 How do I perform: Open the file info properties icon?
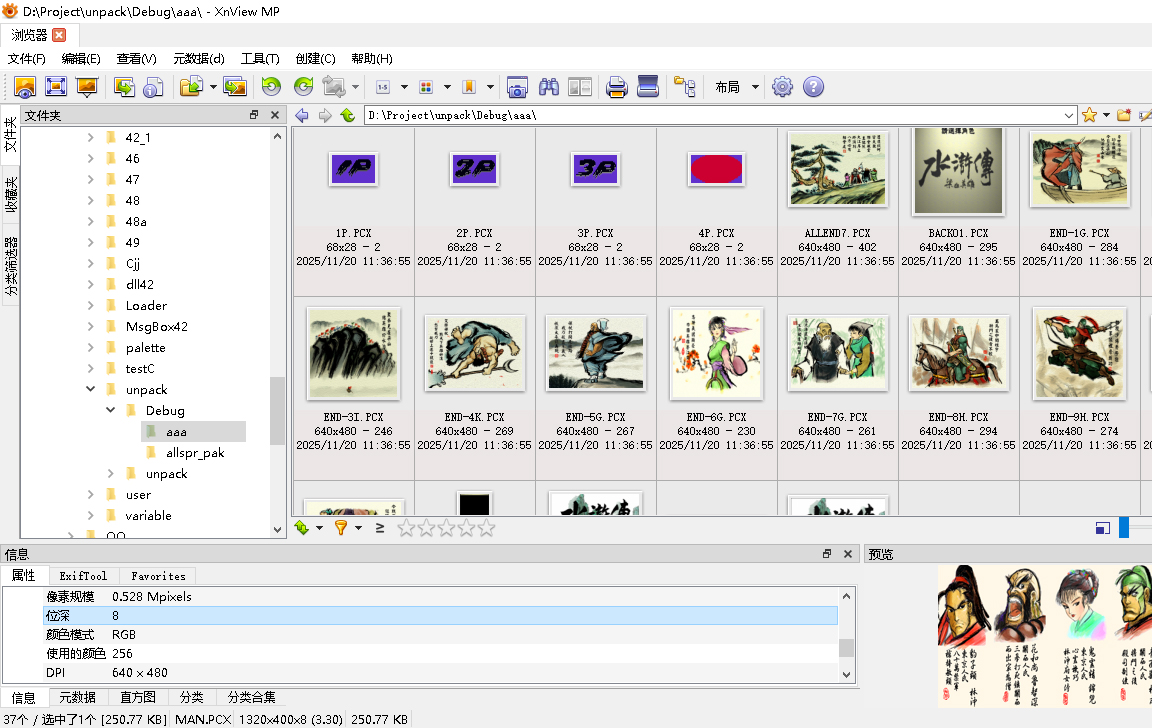(x=153, y=87)
